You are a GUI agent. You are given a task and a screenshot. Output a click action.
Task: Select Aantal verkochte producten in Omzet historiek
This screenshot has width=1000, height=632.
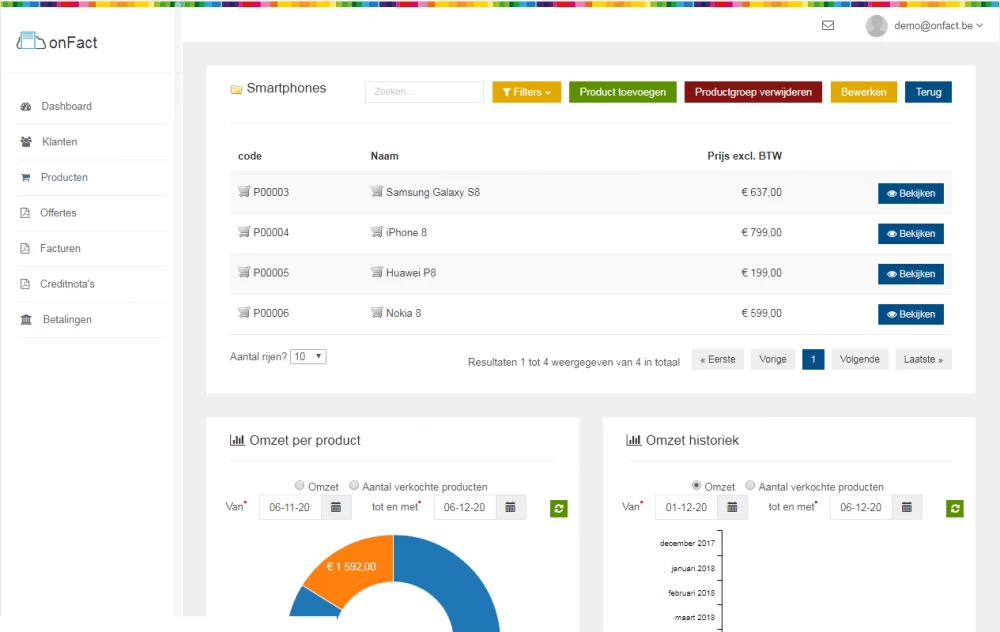[751, 486]
